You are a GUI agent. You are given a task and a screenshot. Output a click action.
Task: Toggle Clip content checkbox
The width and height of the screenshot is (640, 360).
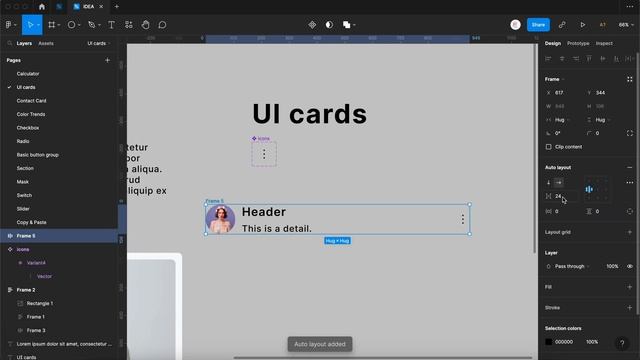tap(548, 147)
